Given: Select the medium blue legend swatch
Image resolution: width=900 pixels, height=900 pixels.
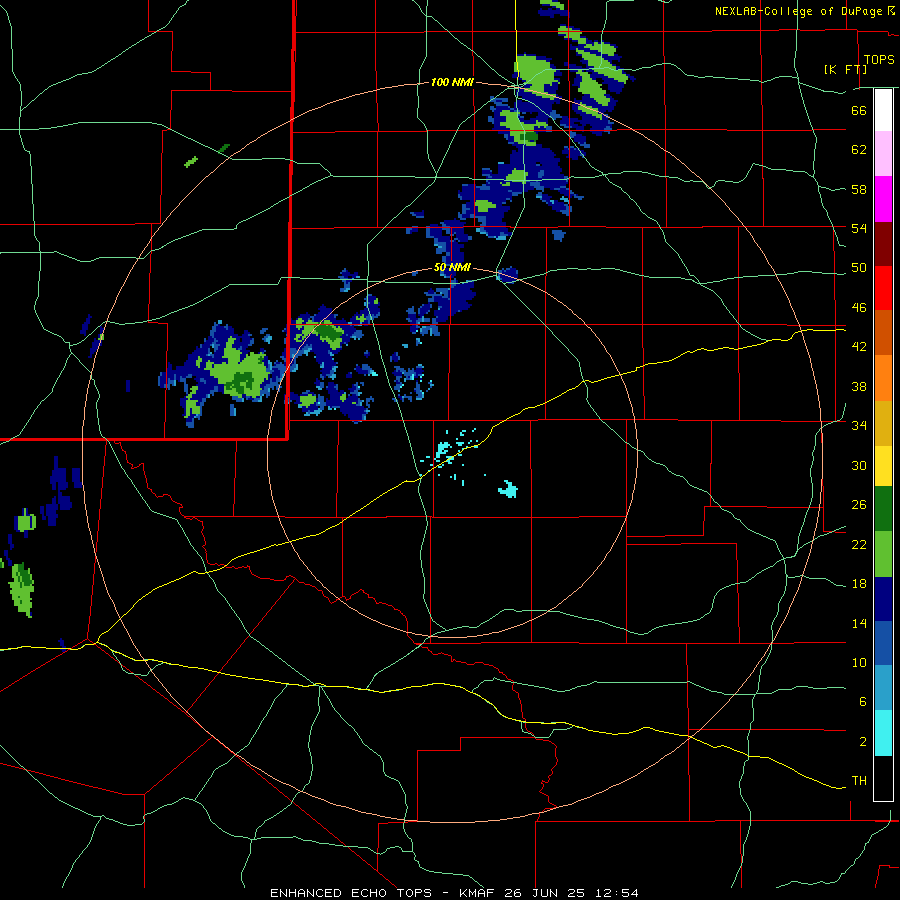Looking at the screenshot, I should point(883,643).
